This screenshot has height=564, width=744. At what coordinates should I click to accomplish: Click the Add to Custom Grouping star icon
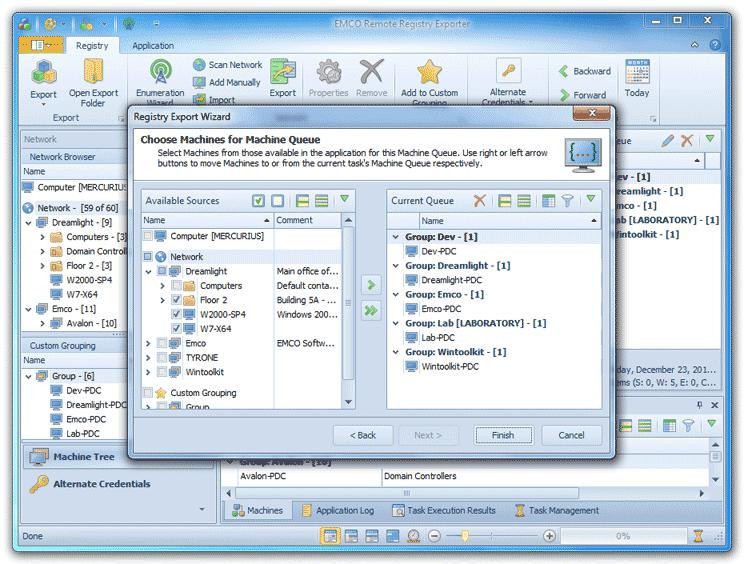pyautogui.click(x=429, y=73)
